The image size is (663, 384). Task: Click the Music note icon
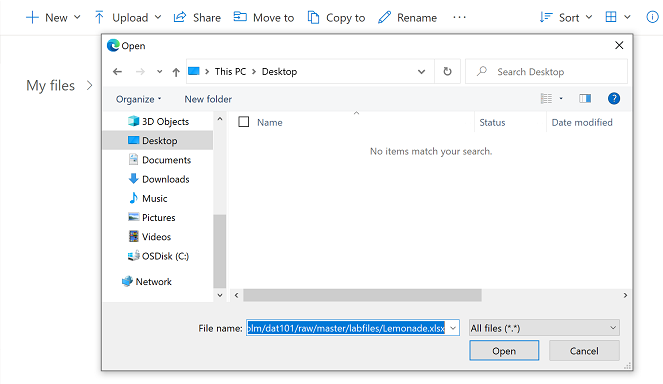pyautogui.click(x=134, y=198)
